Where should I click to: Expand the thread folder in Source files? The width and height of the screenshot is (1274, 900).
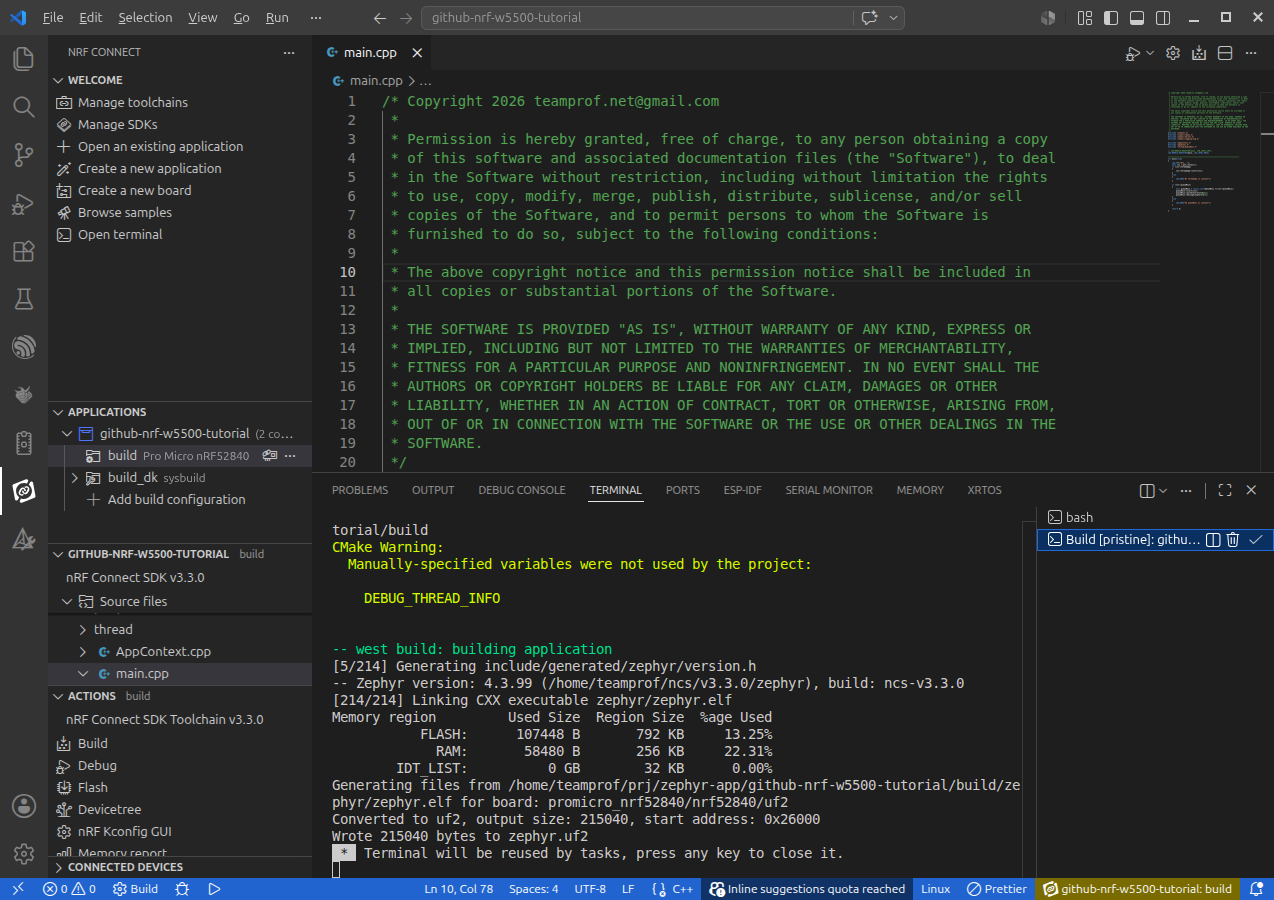[84, 630]
